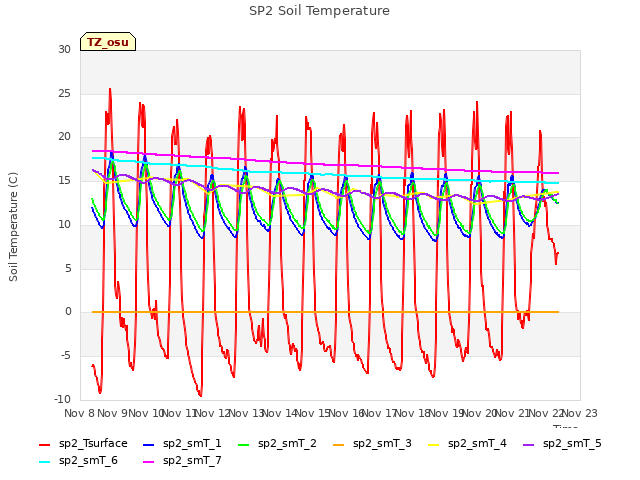The height and width of the screenshot is (480, 640).
Task: Click the Nov 23 x-axis tick label
Action: (580, 413)
